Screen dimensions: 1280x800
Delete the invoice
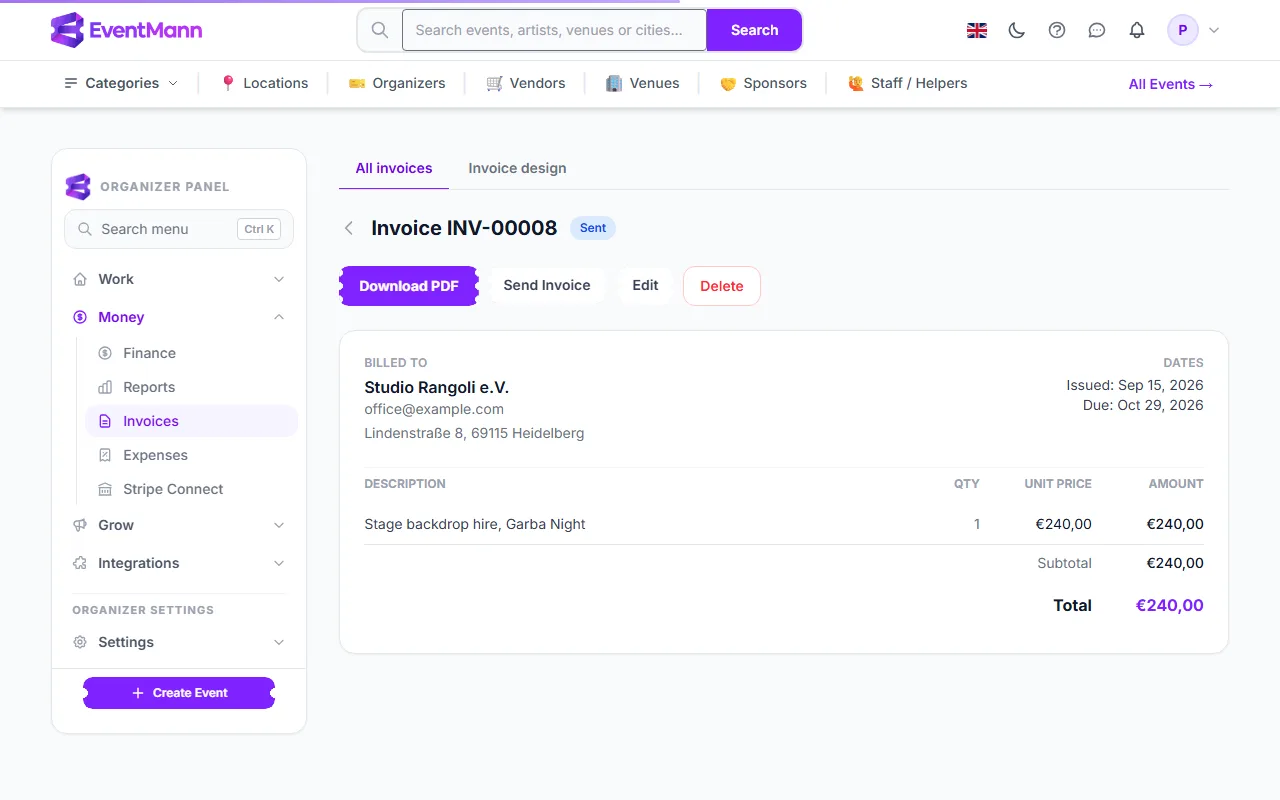[722, 286]
